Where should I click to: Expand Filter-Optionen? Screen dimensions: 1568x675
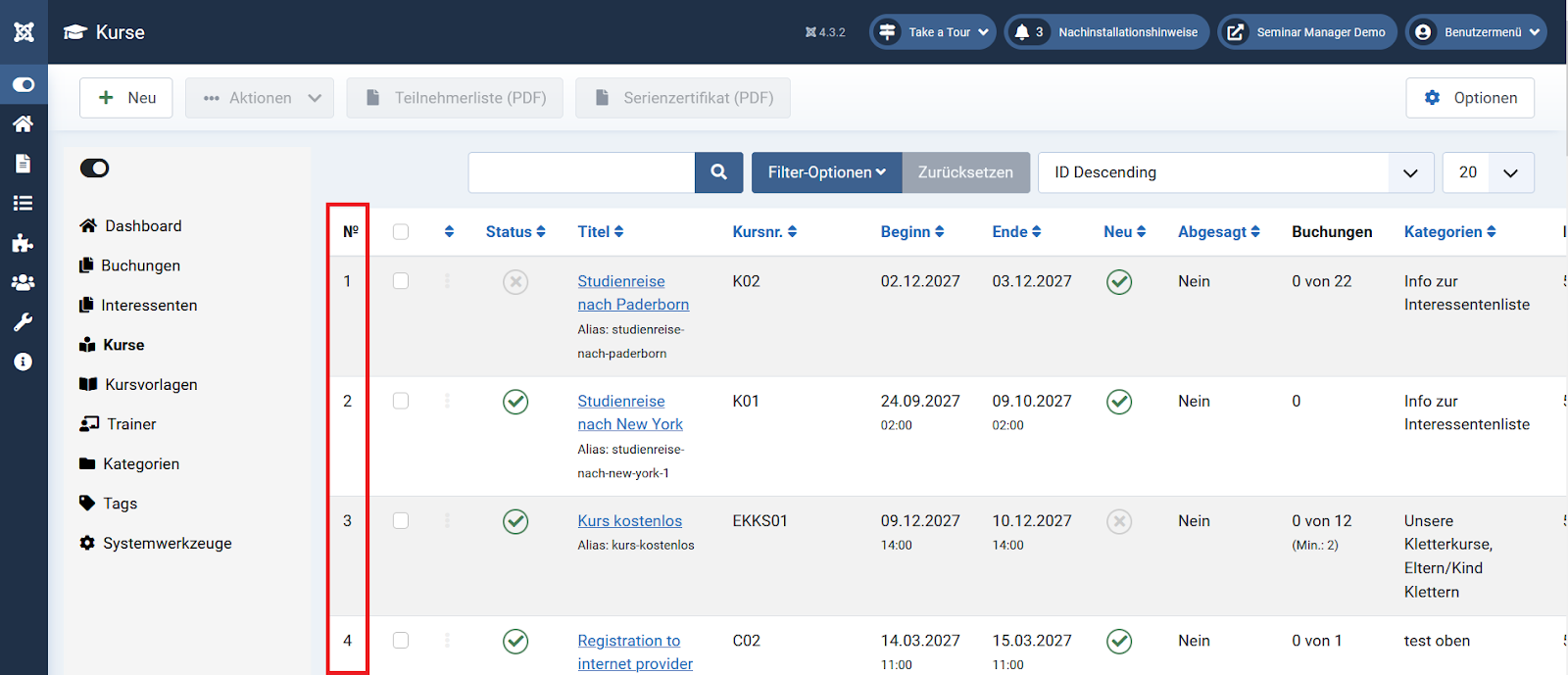(827, 172)
